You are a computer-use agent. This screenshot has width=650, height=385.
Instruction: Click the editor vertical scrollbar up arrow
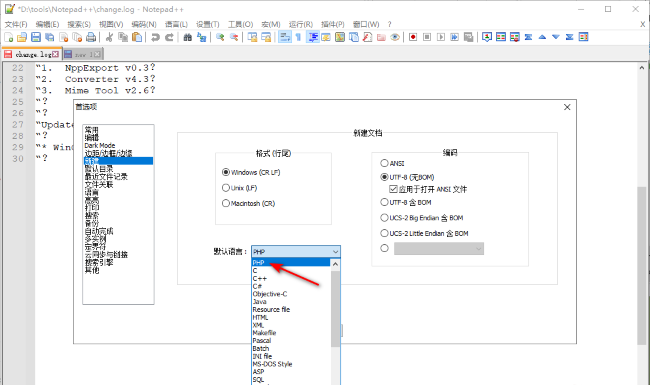[642, 68]
